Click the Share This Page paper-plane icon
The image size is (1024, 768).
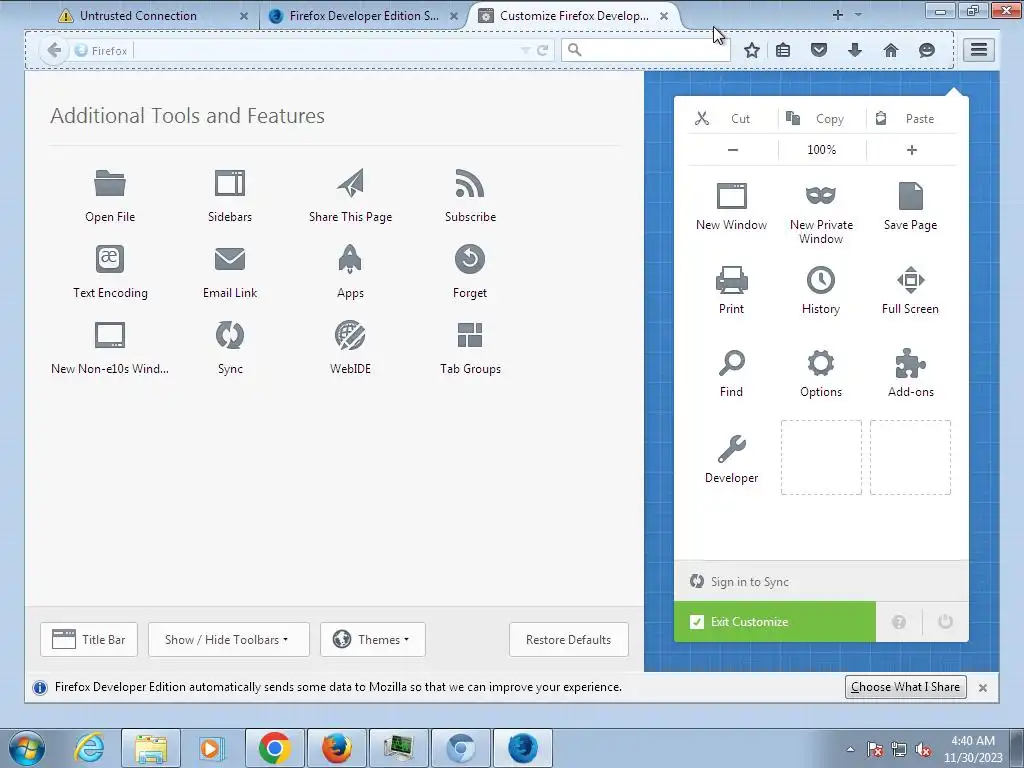click(351, 183)
